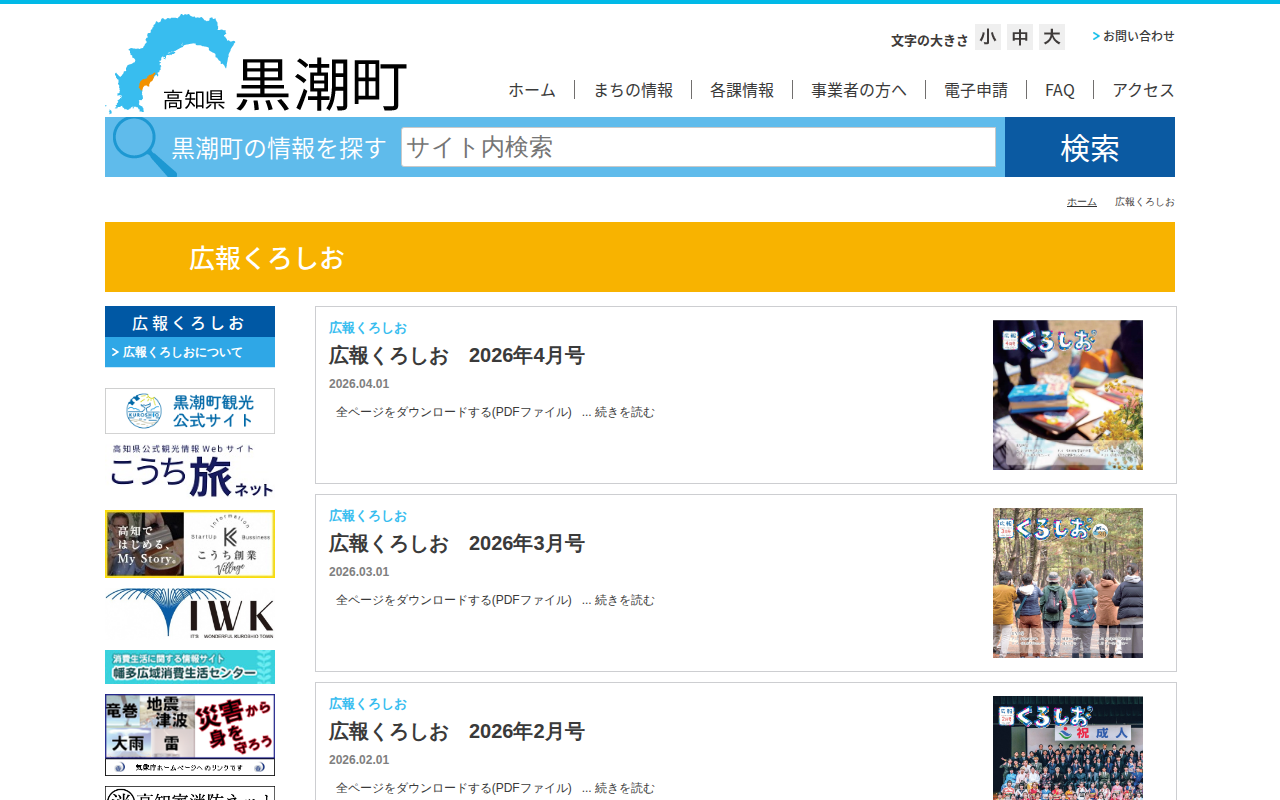Viewport: 1280px width, 800px height.
Task: Open 電子申請 menu item
Action: (976, 90)
